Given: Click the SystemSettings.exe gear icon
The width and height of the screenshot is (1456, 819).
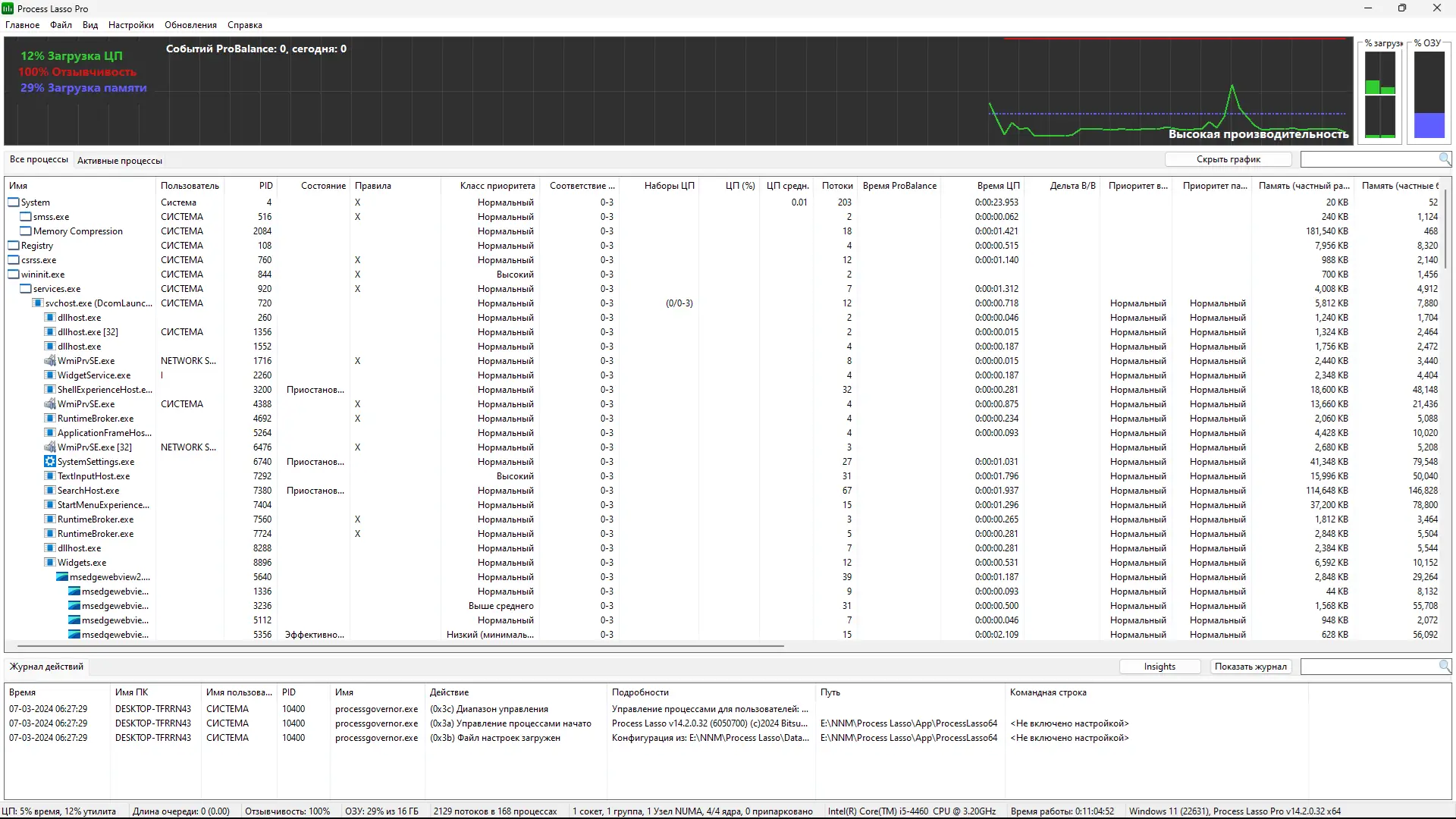Looking at the screenshot, I should pyautogui.click(x=50, y=462).
